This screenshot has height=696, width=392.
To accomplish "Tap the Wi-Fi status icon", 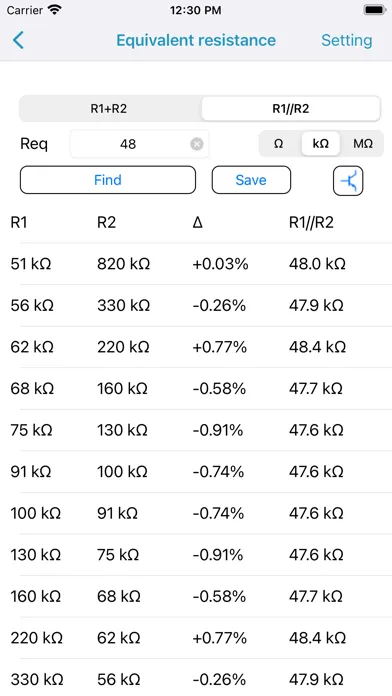I will (55, 10).
